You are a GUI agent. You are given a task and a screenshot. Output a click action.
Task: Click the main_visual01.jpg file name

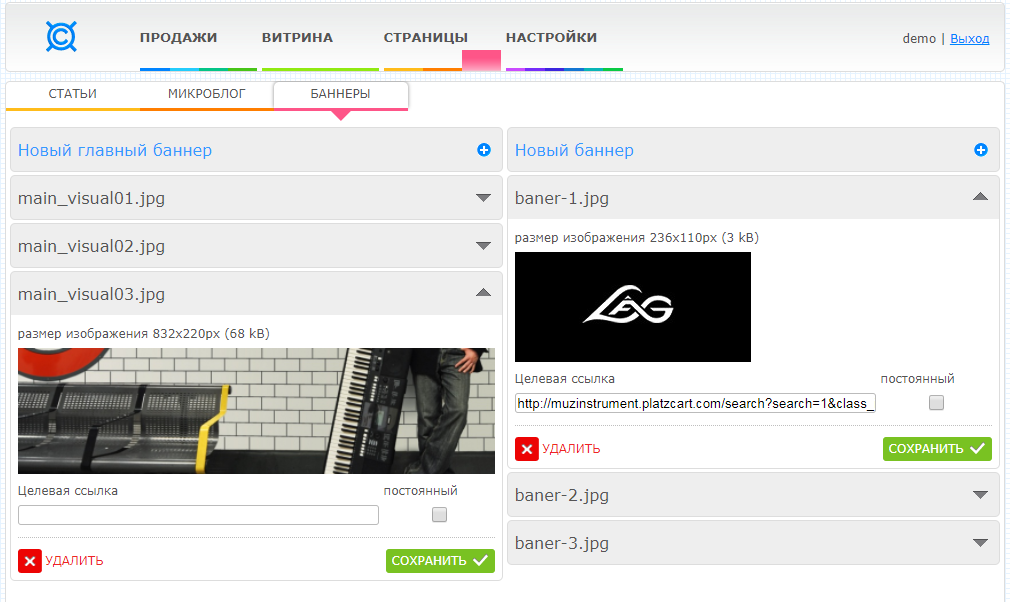click(91, 198)
